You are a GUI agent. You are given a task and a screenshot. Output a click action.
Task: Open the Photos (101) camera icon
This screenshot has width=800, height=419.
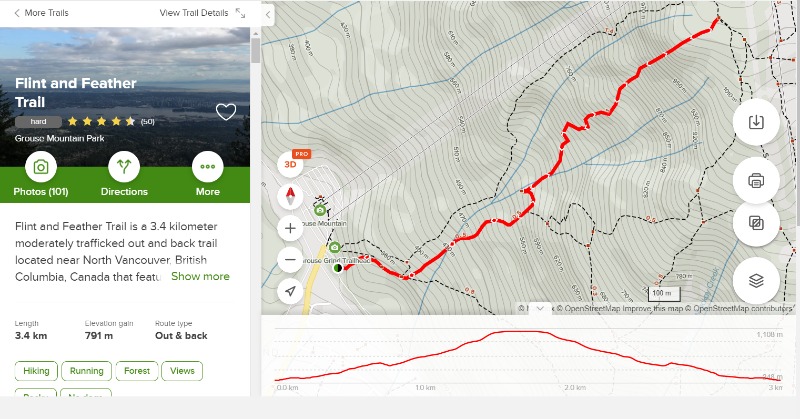(41, 167)
